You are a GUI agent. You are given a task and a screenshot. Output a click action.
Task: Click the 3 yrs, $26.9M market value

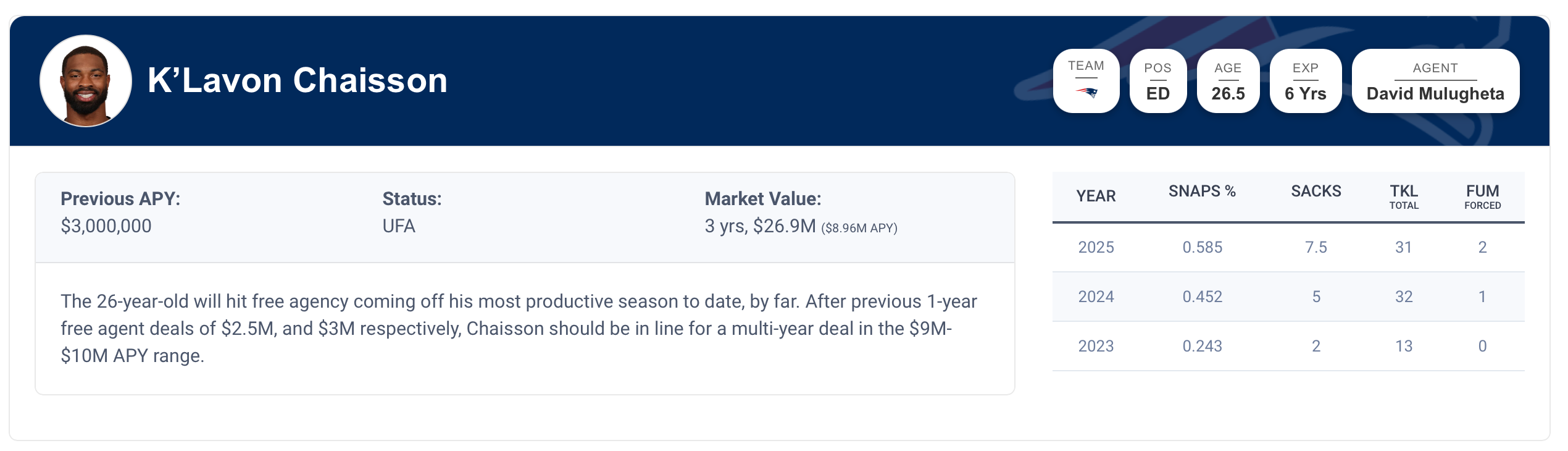coord(760,226)
